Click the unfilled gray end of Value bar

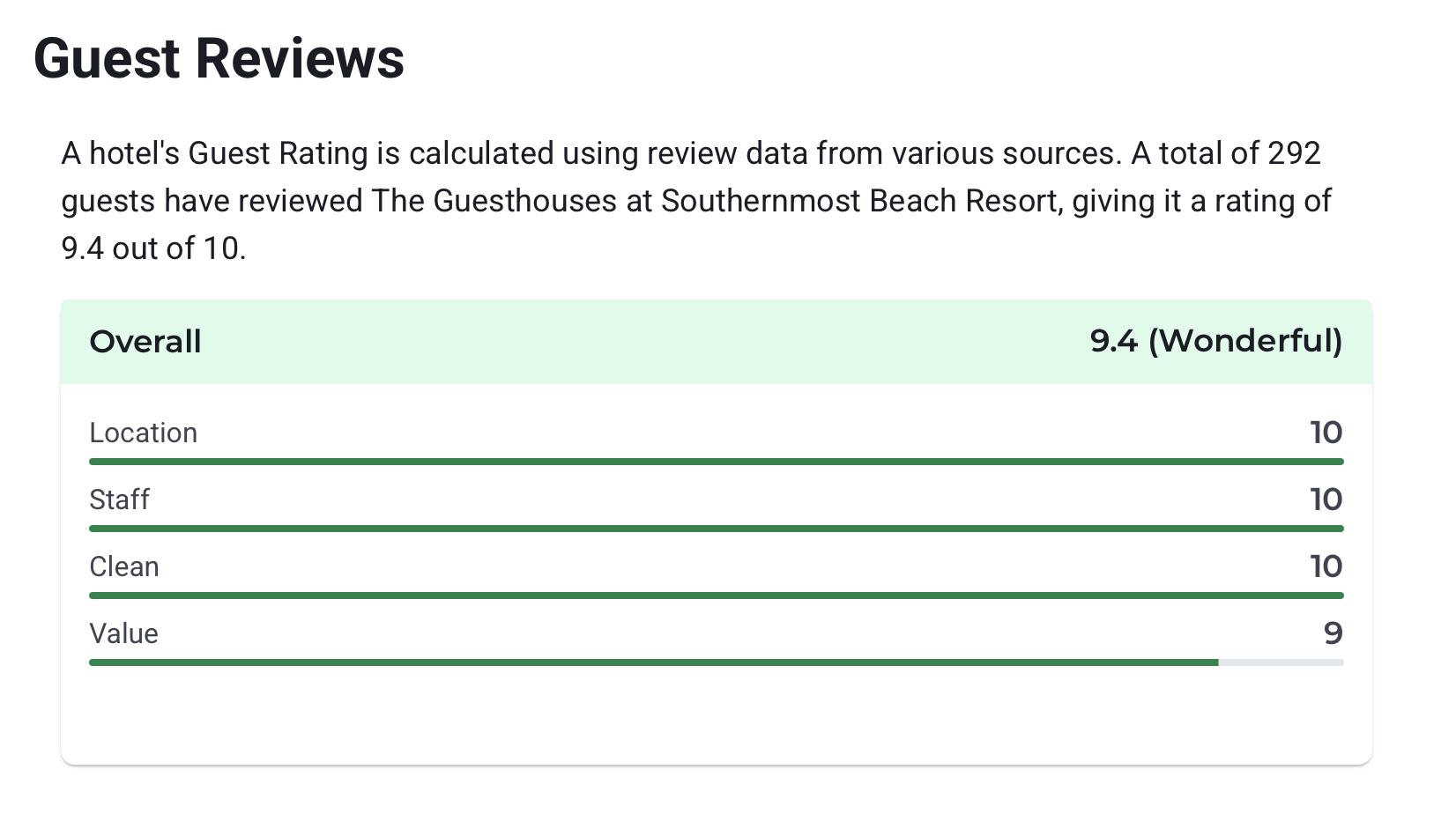click(1281, 662)
